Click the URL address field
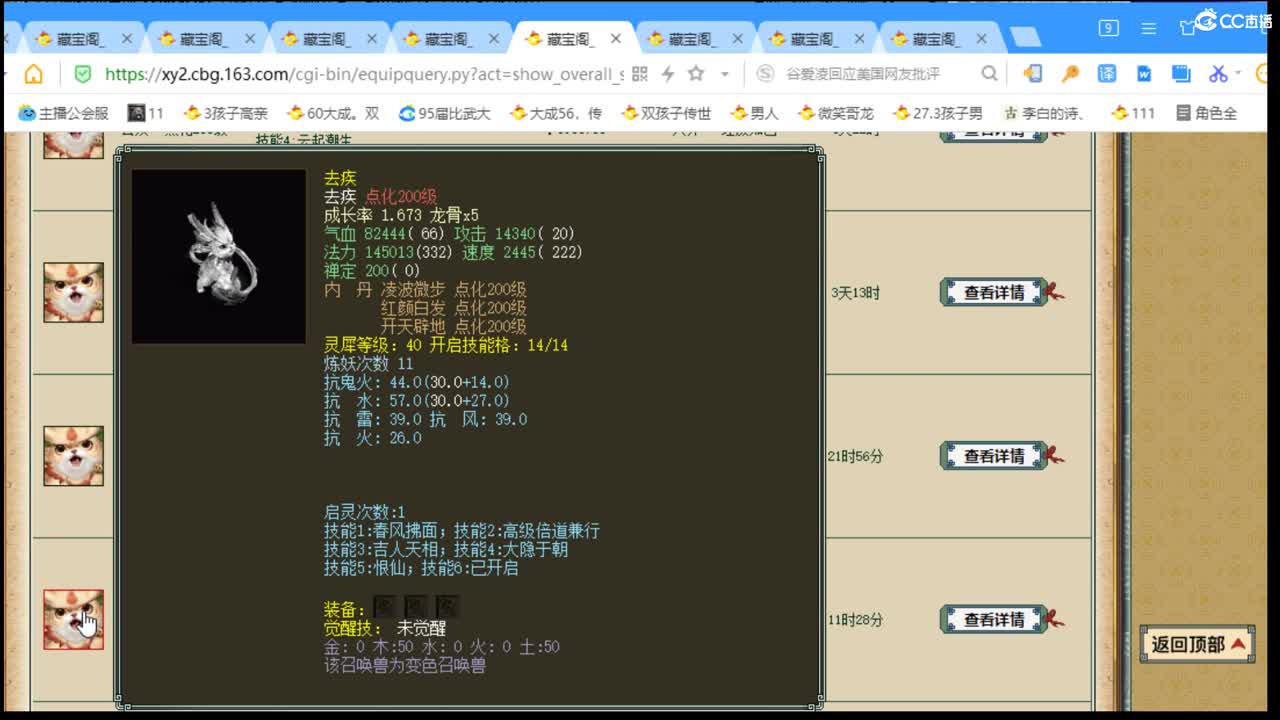1280x720 pixels. click(x=364, y=74)
